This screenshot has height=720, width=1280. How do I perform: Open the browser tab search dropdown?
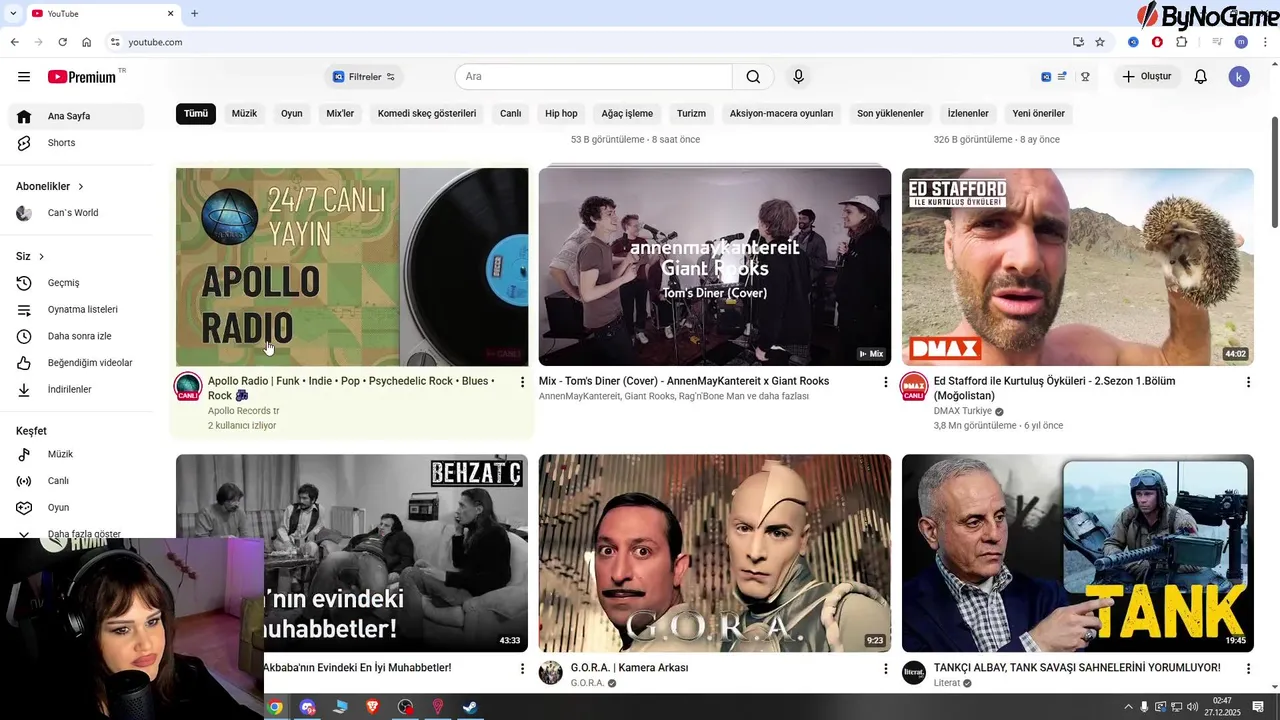pos(13,13)
